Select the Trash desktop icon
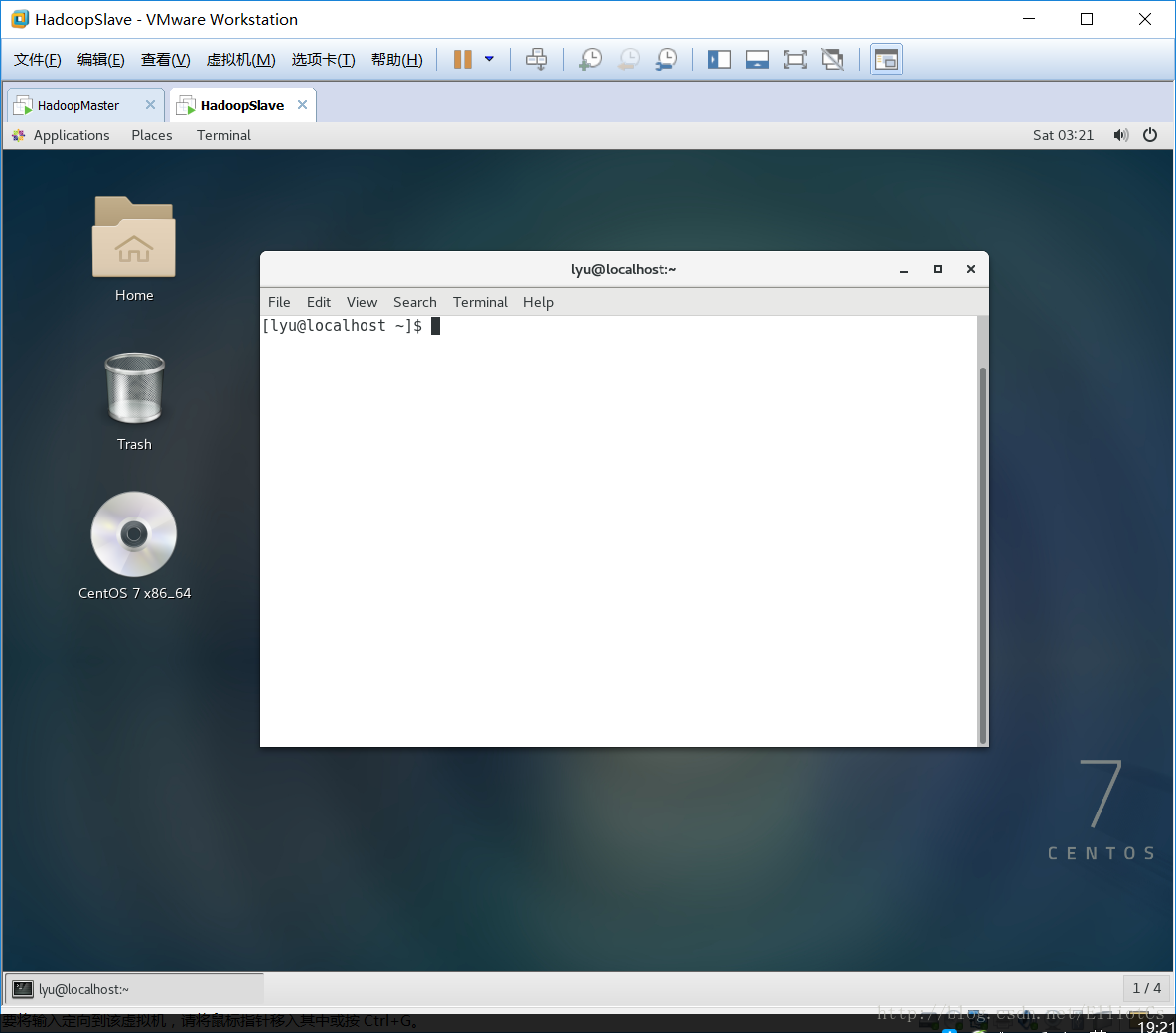This screenshot has height=1033, width=1176. 134,401
